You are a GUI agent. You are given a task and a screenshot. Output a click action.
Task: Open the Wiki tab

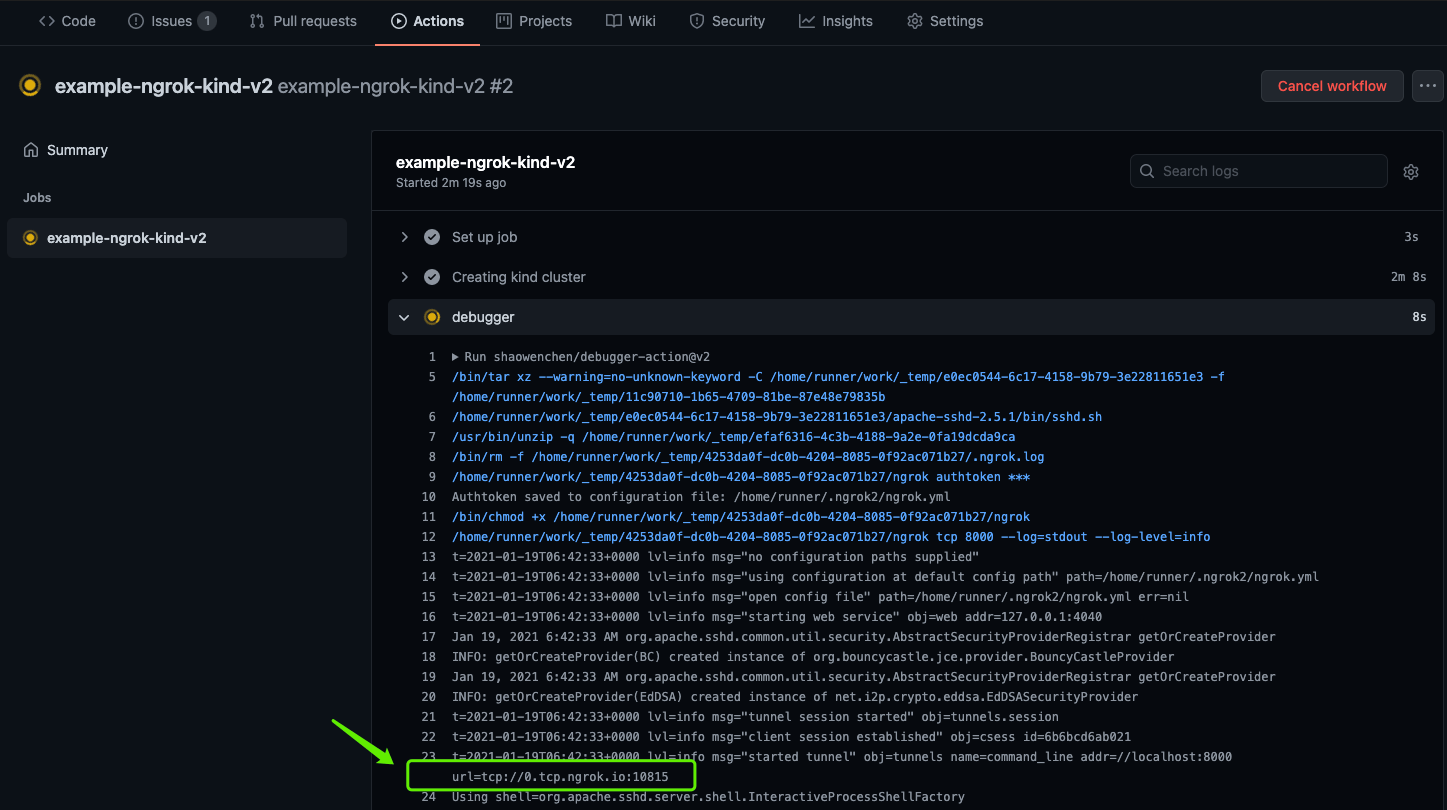pyautogui.click(x=631, y=21)
